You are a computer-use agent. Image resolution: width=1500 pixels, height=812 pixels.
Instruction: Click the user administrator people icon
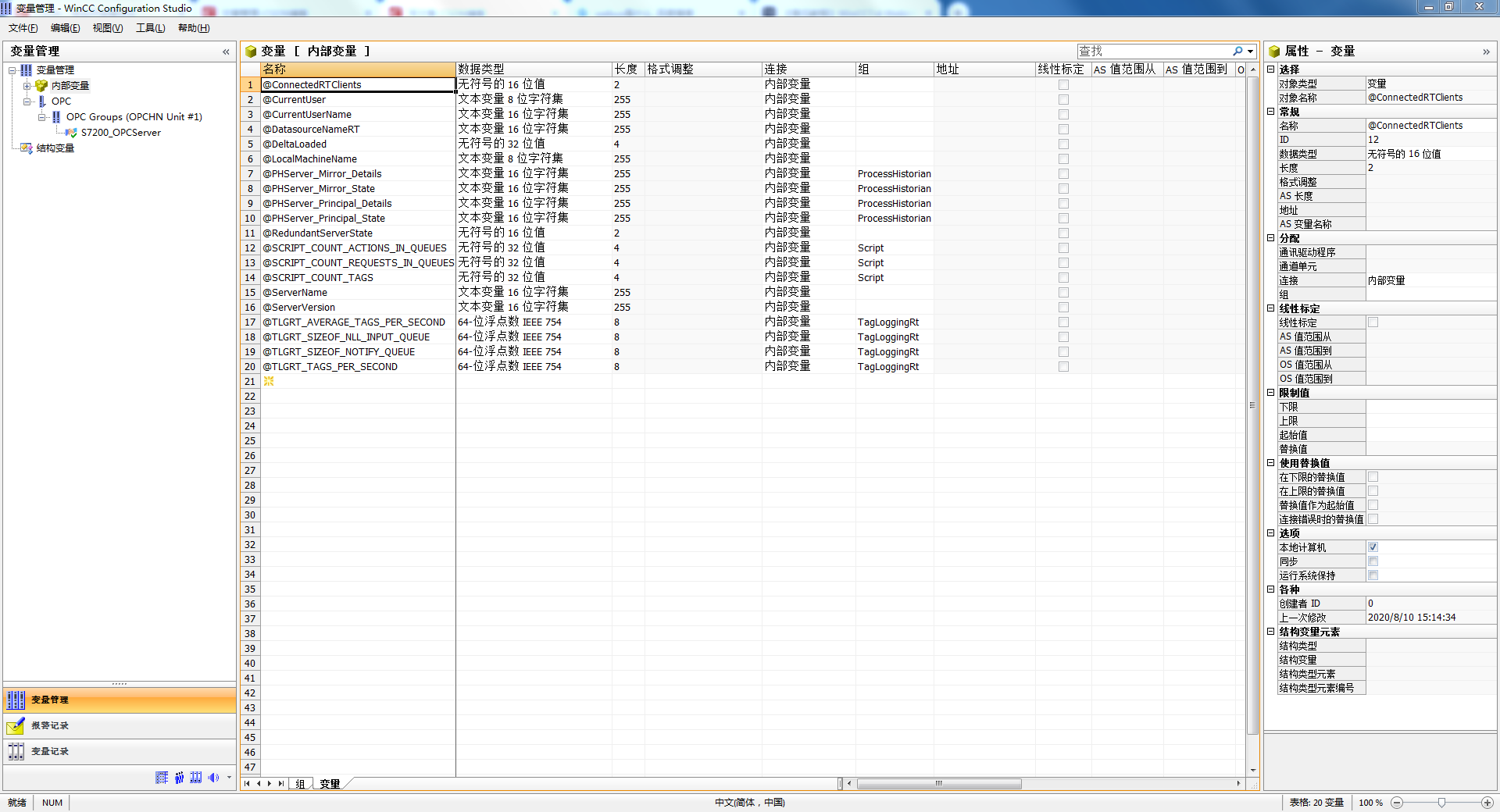179,778
